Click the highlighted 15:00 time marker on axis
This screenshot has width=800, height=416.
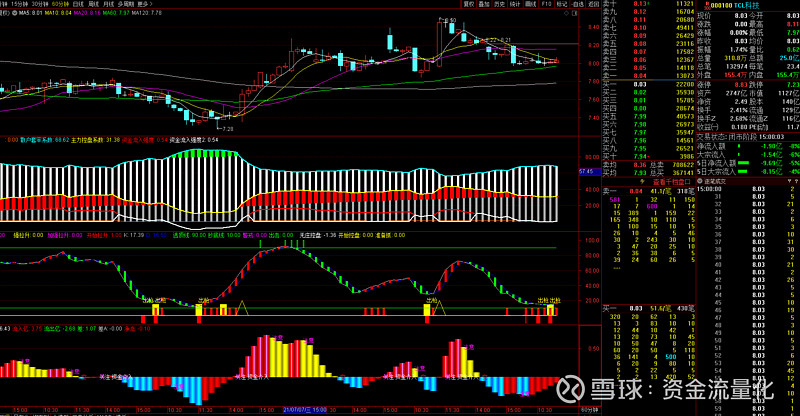(x=305, y=410)
